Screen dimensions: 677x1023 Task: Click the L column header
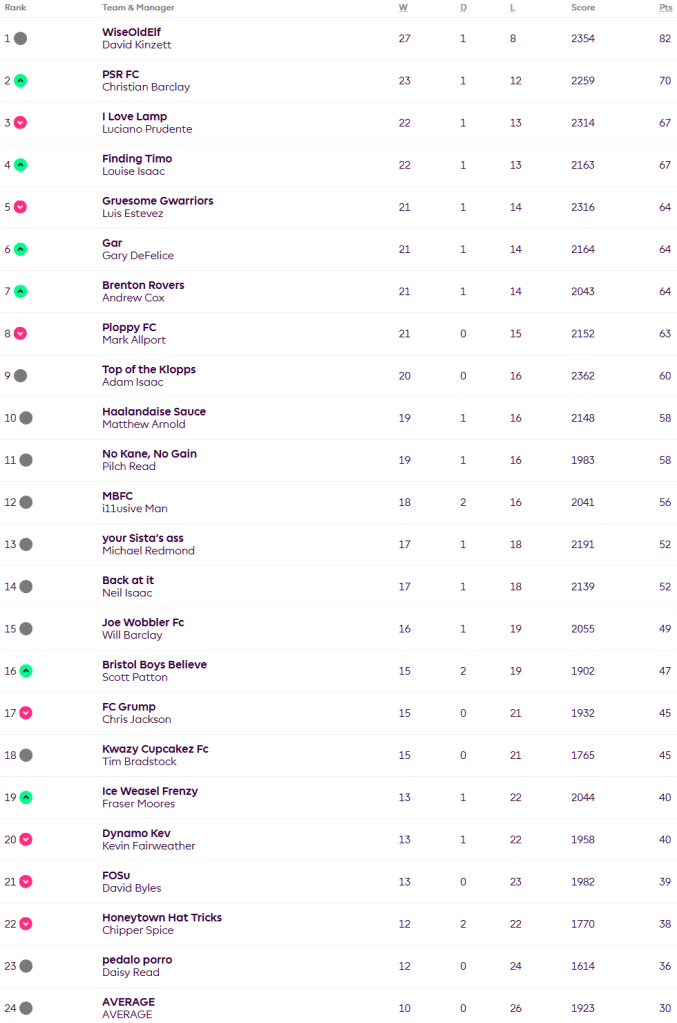(513, 8)
